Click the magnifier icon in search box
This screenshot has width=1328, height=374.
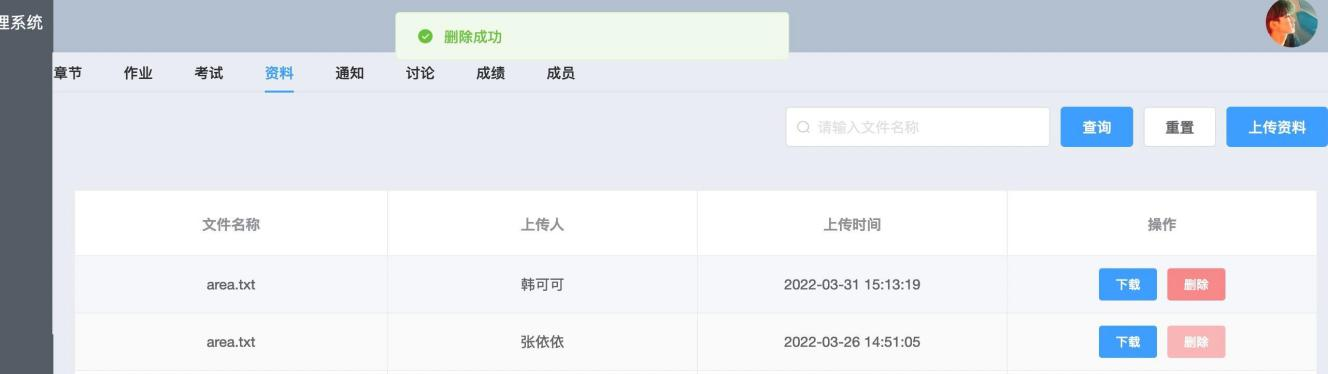pyautogui.click(x=803, y=127)
